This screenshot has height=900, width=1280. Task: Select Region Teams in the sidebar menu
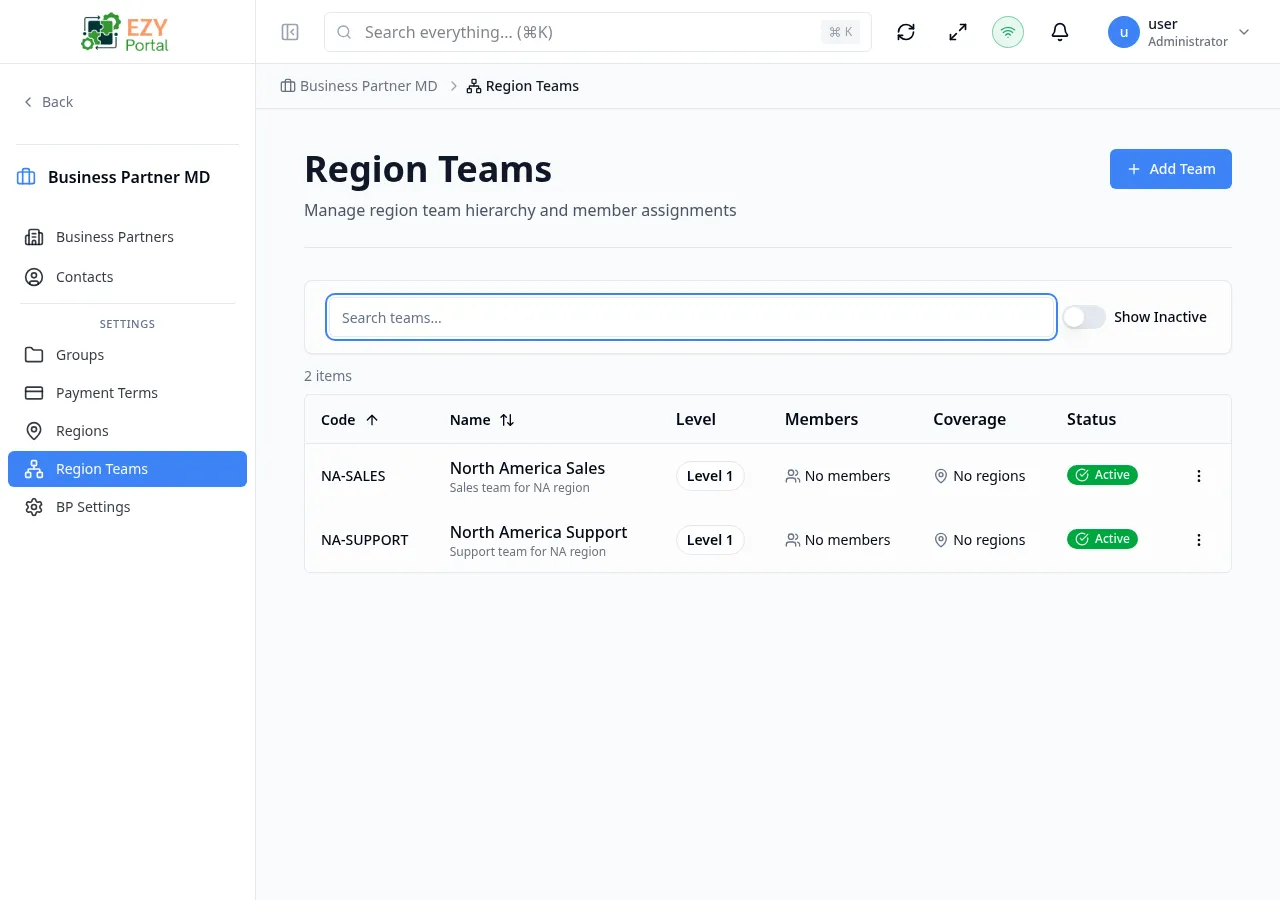coord(102,468)
